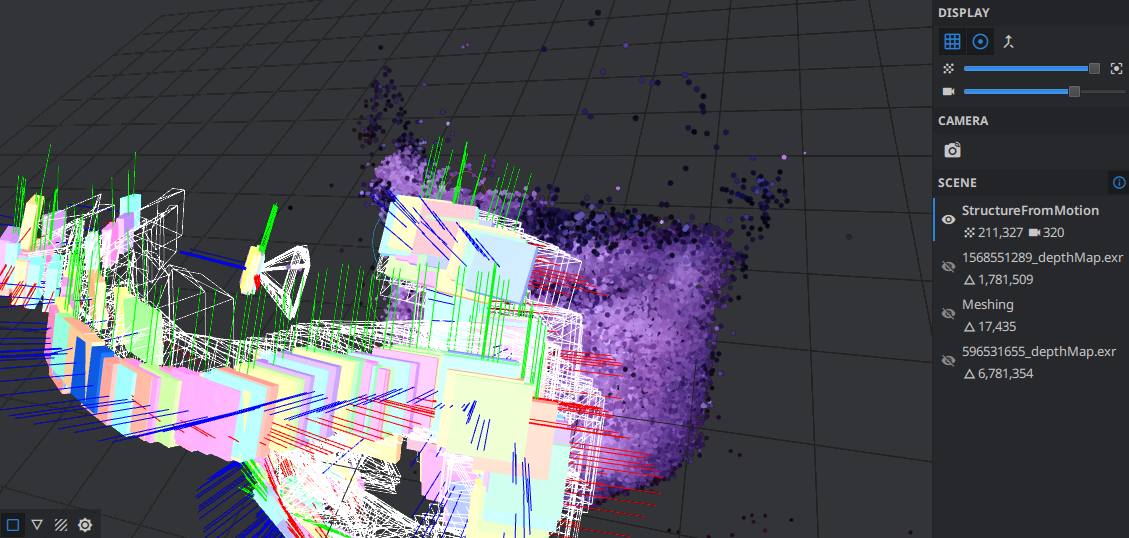
Task: Adjust the point size slider
Action: (x=1032, y=68)
